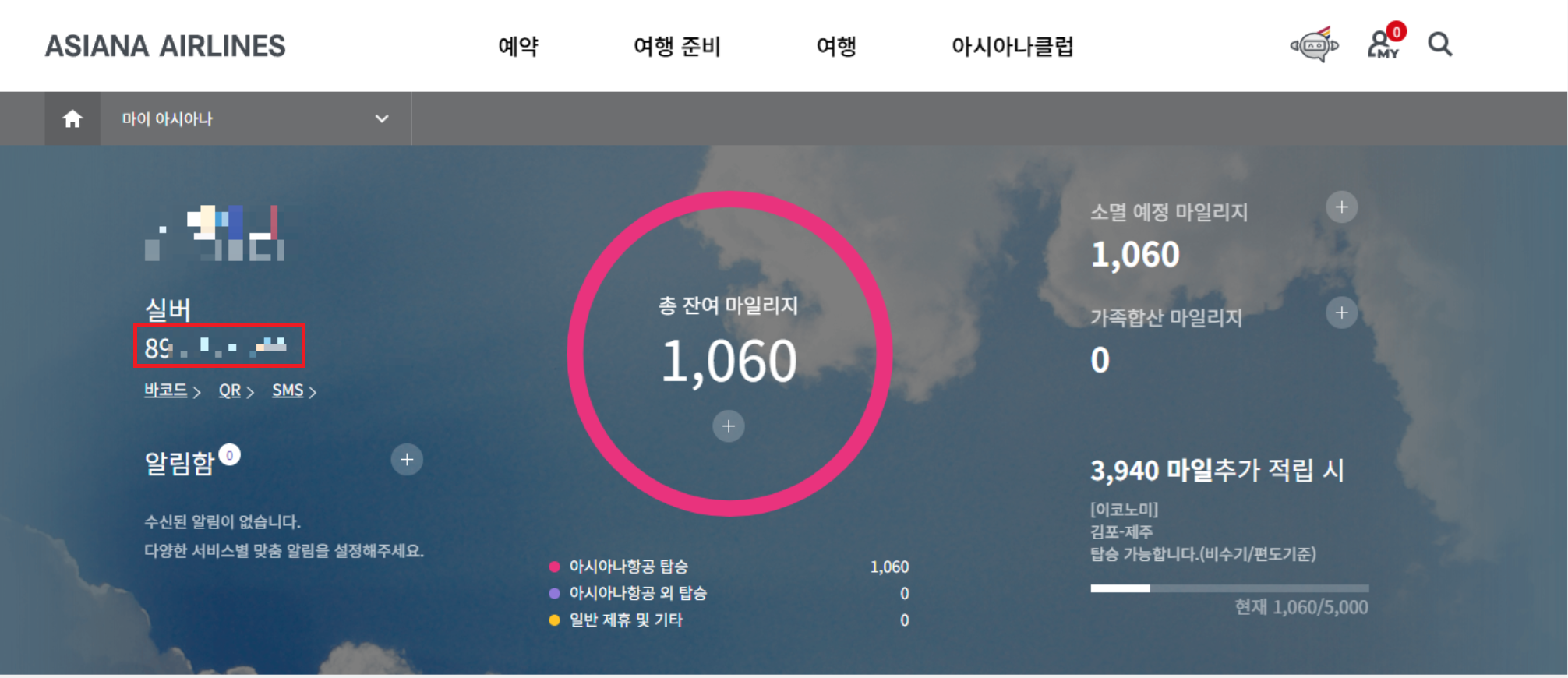Click the 소멸 예정 마일리지 label
The width and height of the screenshot is (1568, 678).
1168,212
